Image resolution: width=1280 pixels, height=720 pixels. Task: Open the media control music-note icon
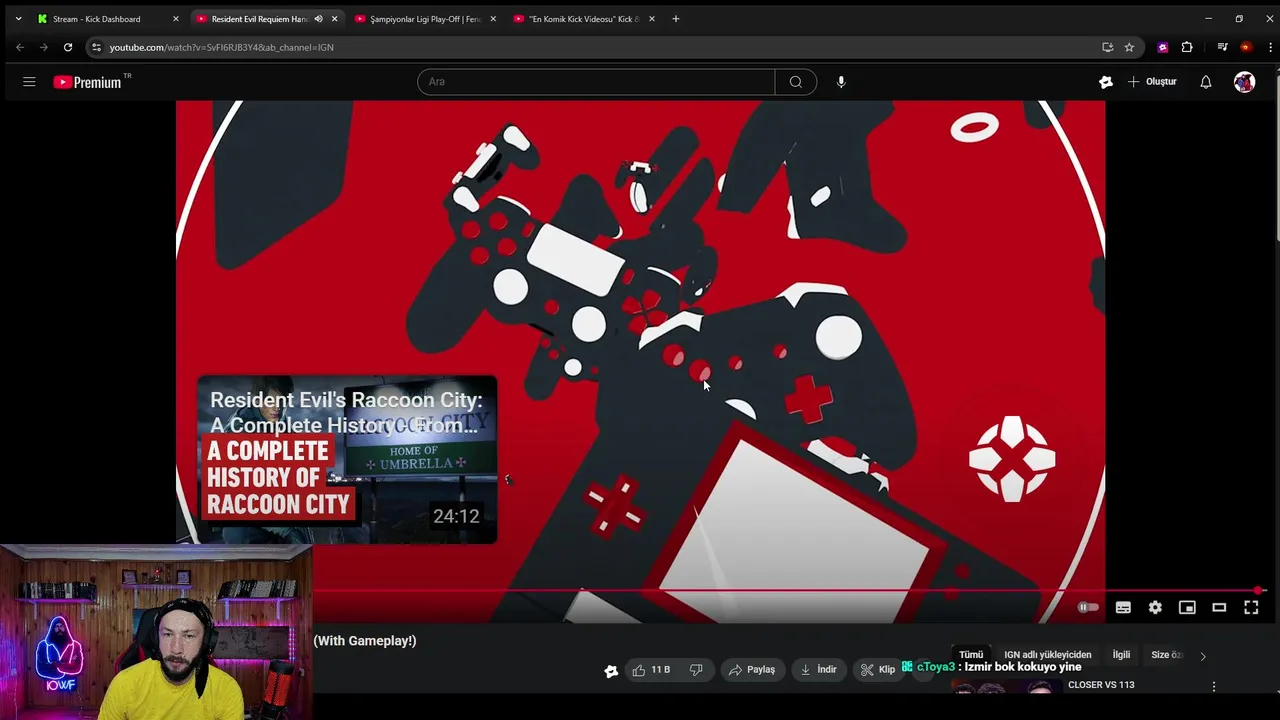coord(1222,47)
